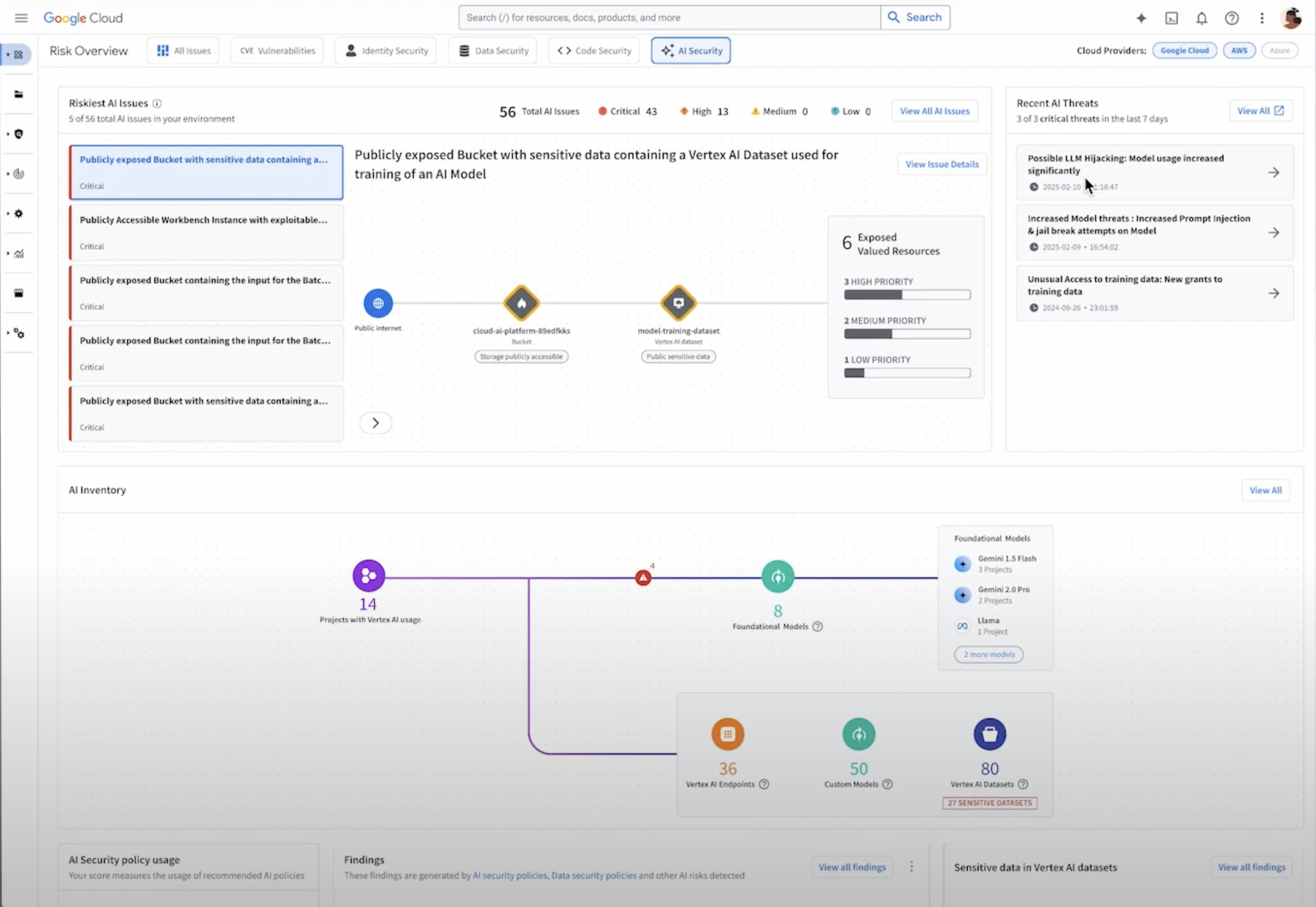Image resolution: width=1316 pixels, height=907 pixels.
Task: Click the Gemini sparkle icon in header
Action: (x=1141, y=18)
